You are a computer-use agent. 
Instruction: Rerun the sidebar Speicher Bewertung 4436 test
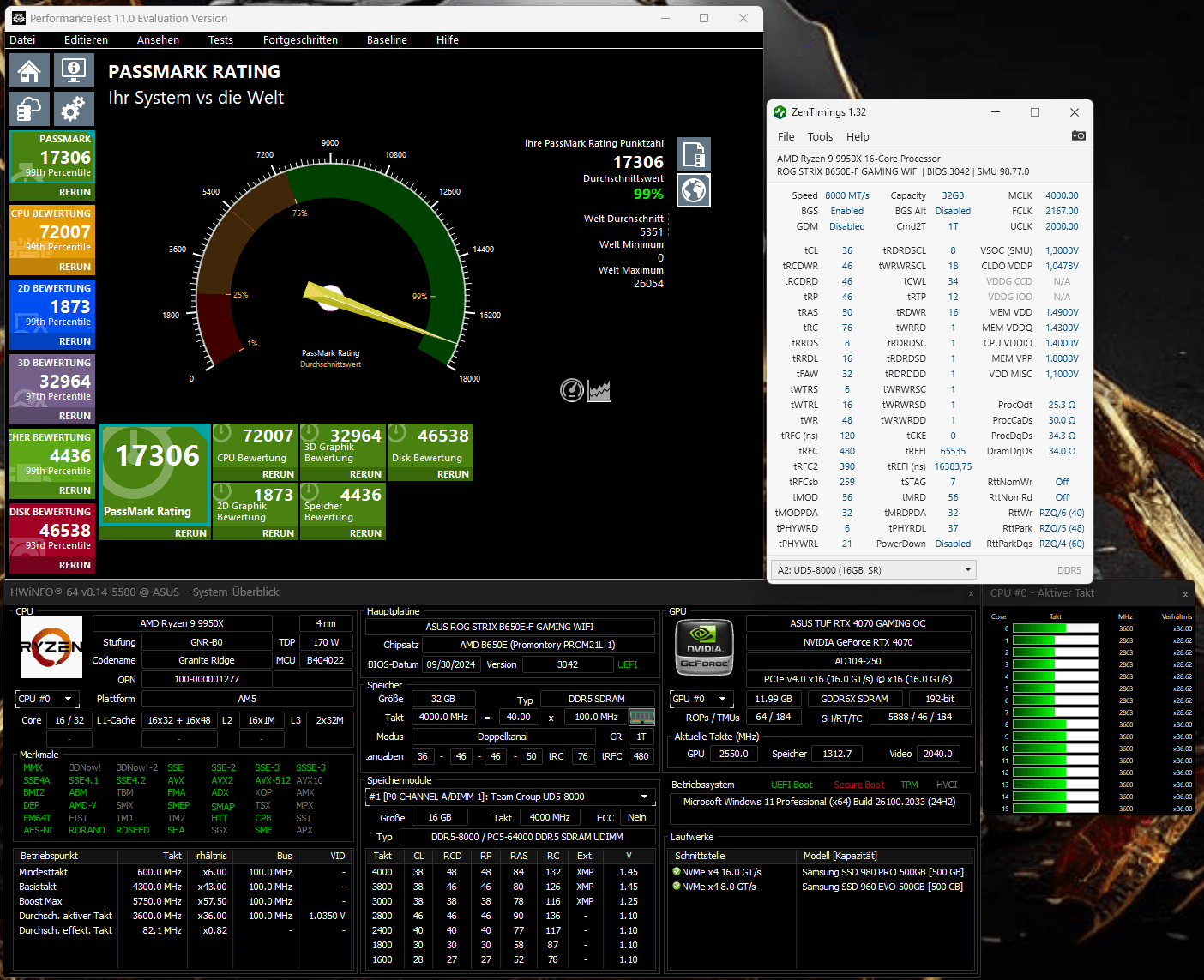tap(75, 490)
